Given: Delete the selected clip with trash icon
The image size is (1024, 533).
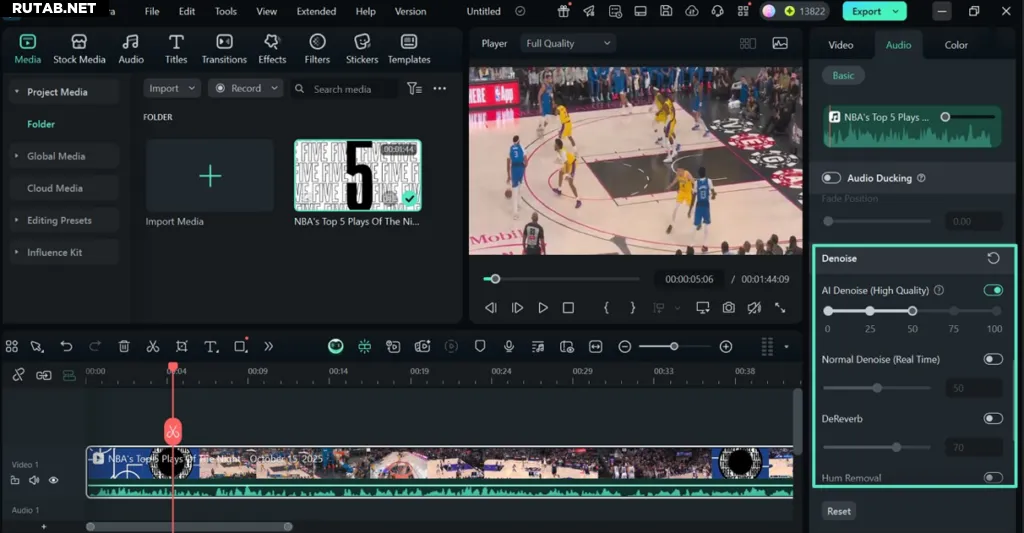Looking at the screenshot, I should [x=124, y=346].
